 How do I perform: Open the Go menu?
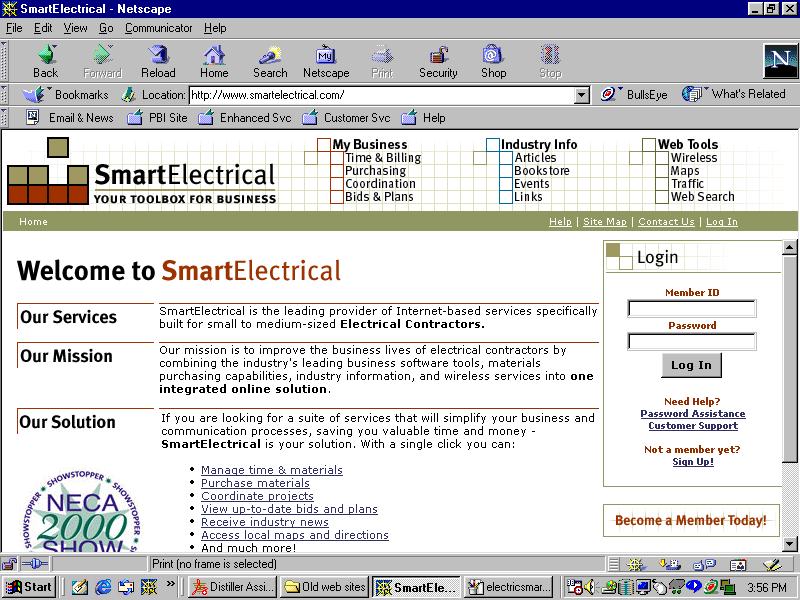[106, 28]
